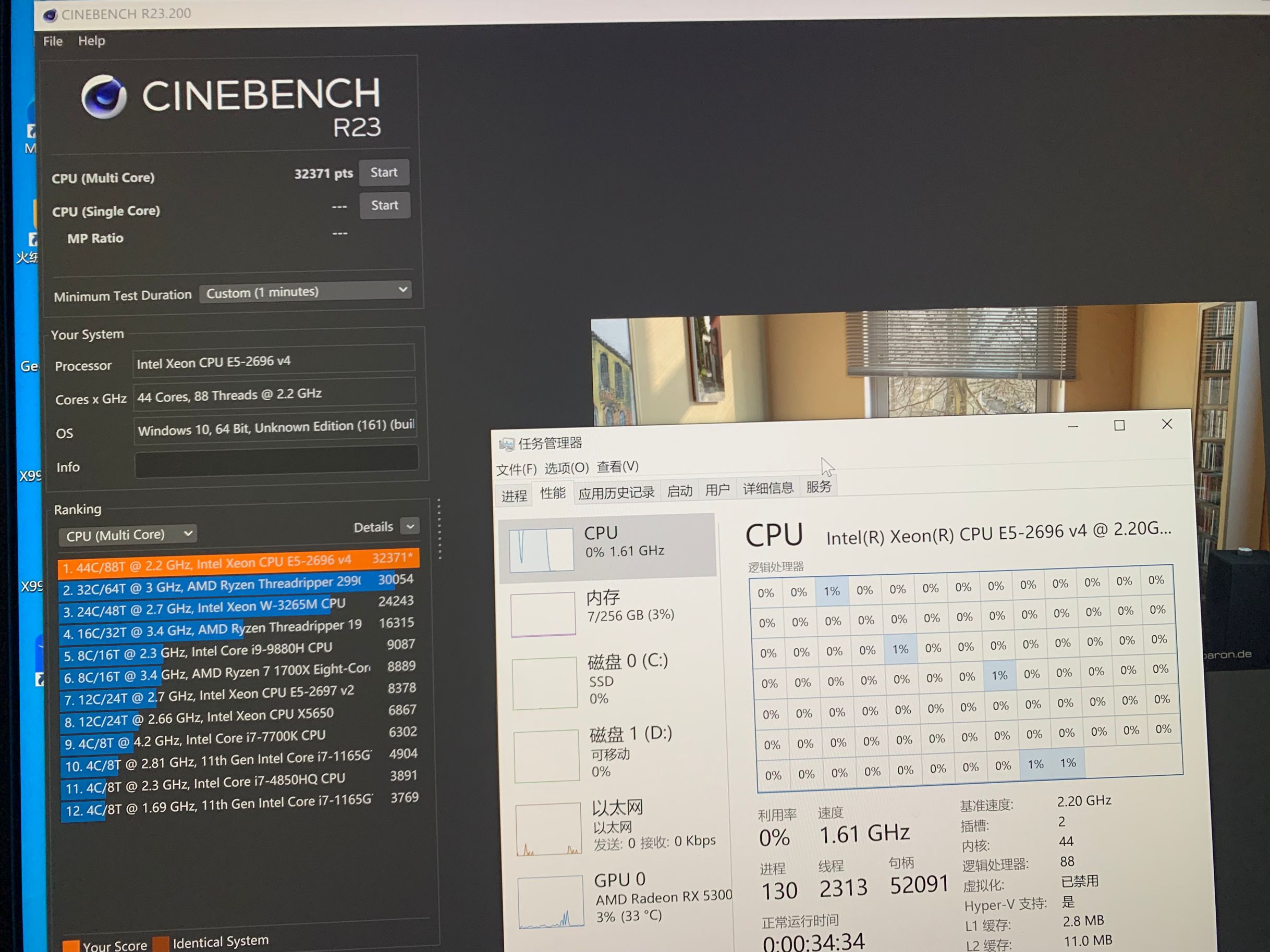Open the File menu in Cinebench

53,41
